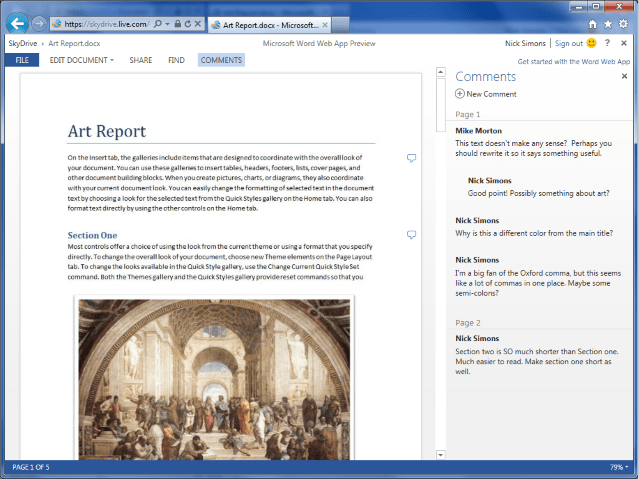Select Nick Simons reply 'Good point!'

click(x=538, y=187)
